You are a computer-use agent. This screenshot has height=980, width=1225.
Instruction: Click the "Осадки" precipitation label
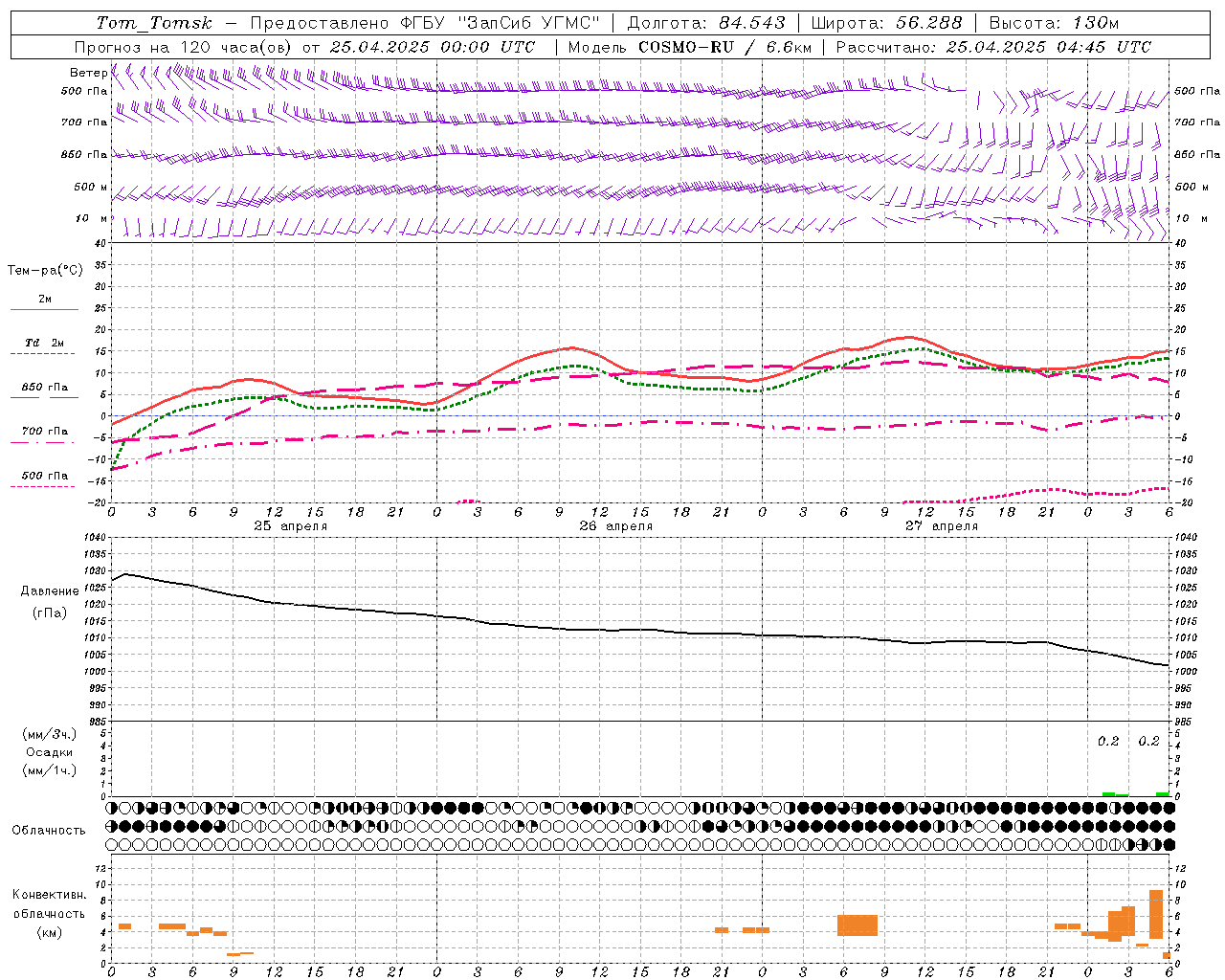(x=50, y=752)
